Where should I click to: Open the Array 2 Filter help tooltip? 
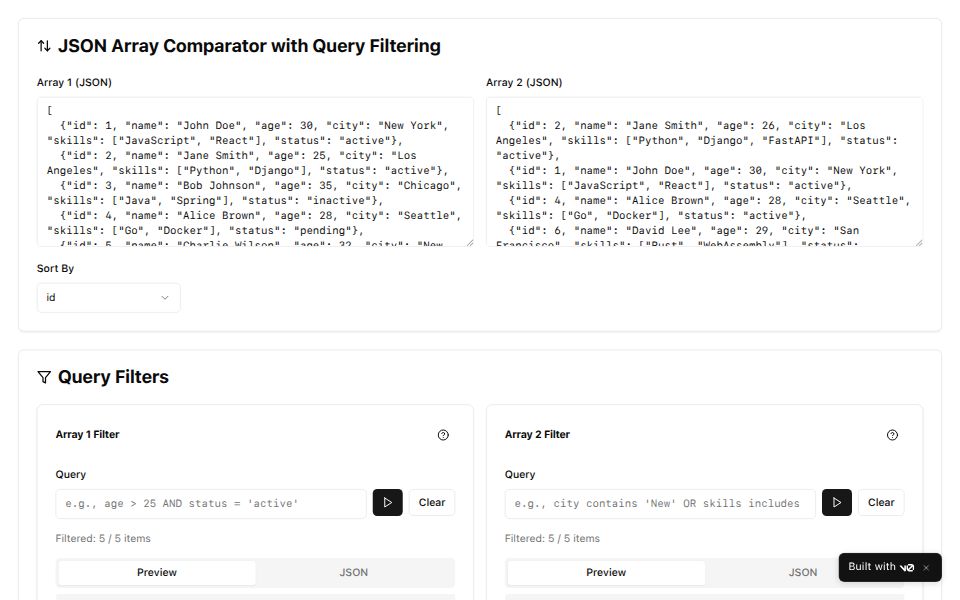click(893, 434)
